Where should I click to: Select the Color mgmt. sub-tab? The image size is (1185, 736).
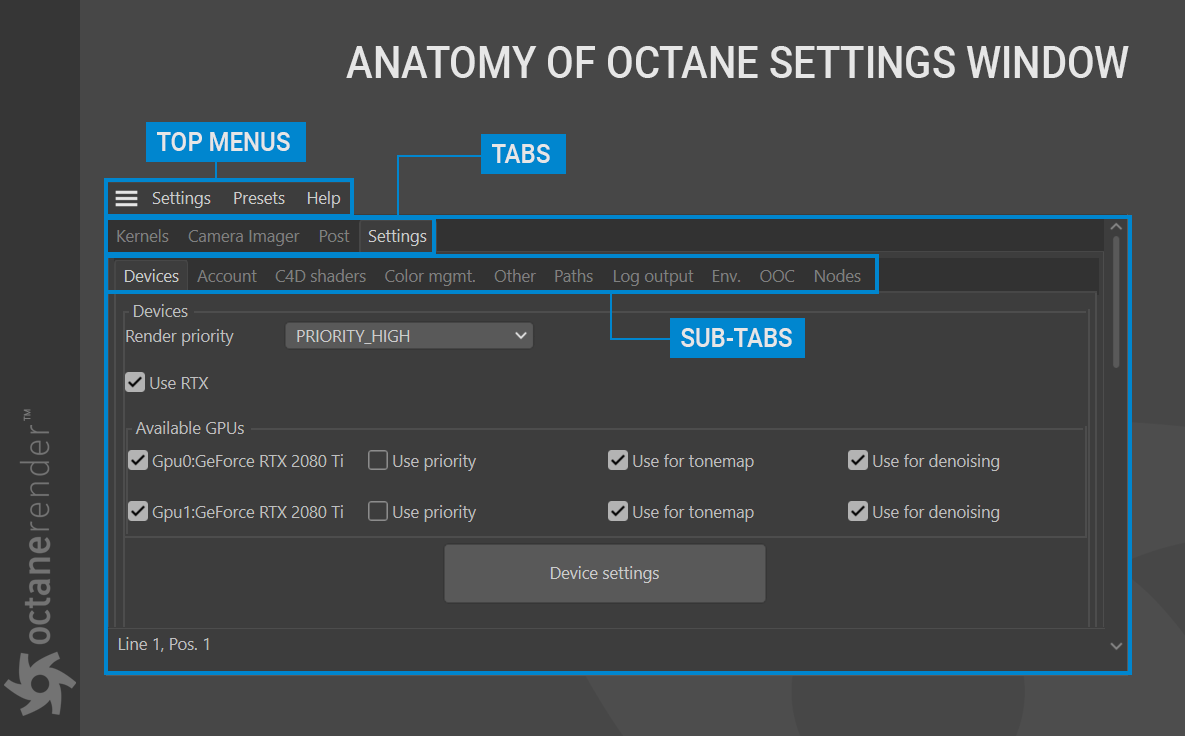pyautogui.click(x=430, y=276)
